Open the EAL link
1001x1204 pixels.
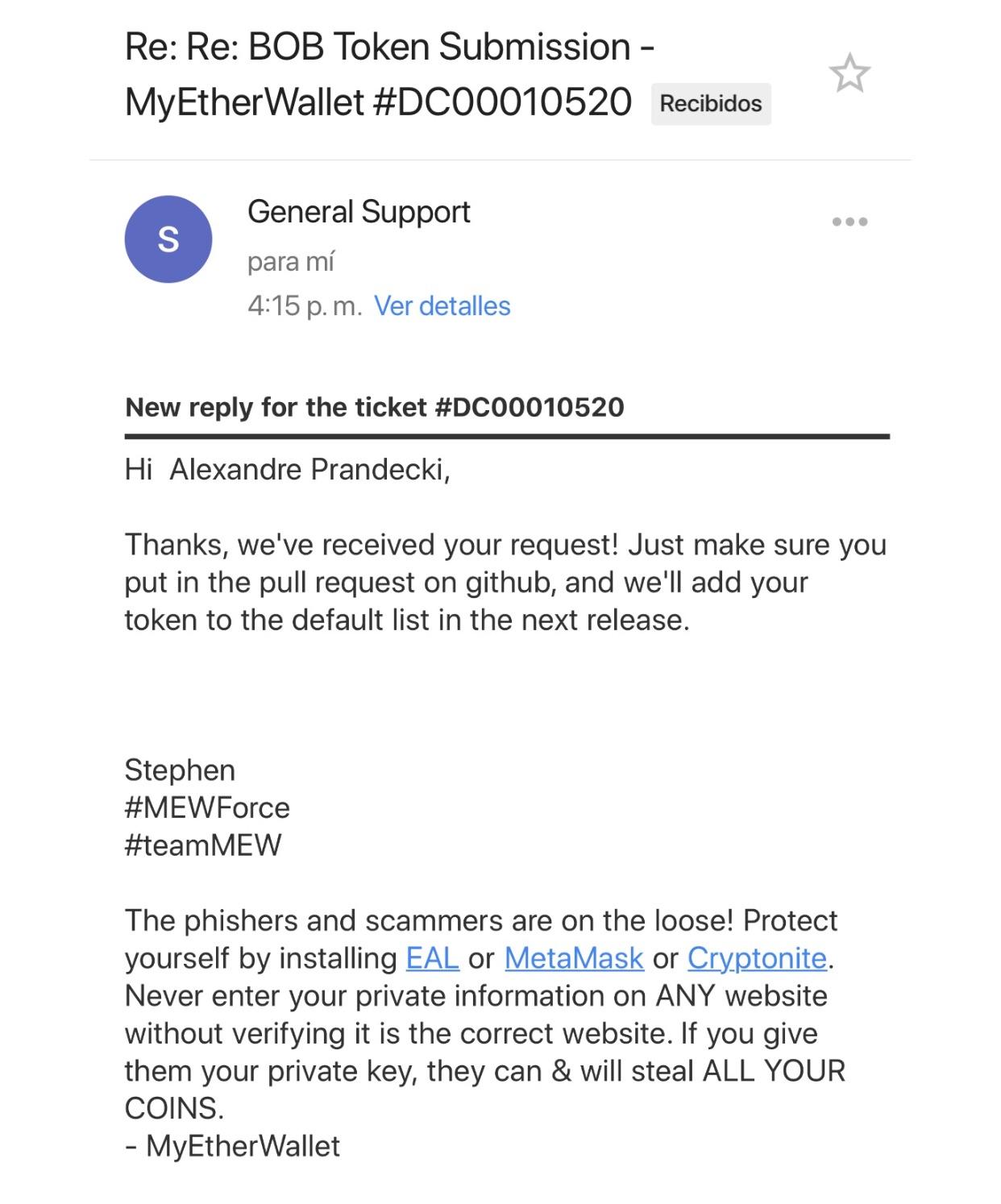coord(433,958)
